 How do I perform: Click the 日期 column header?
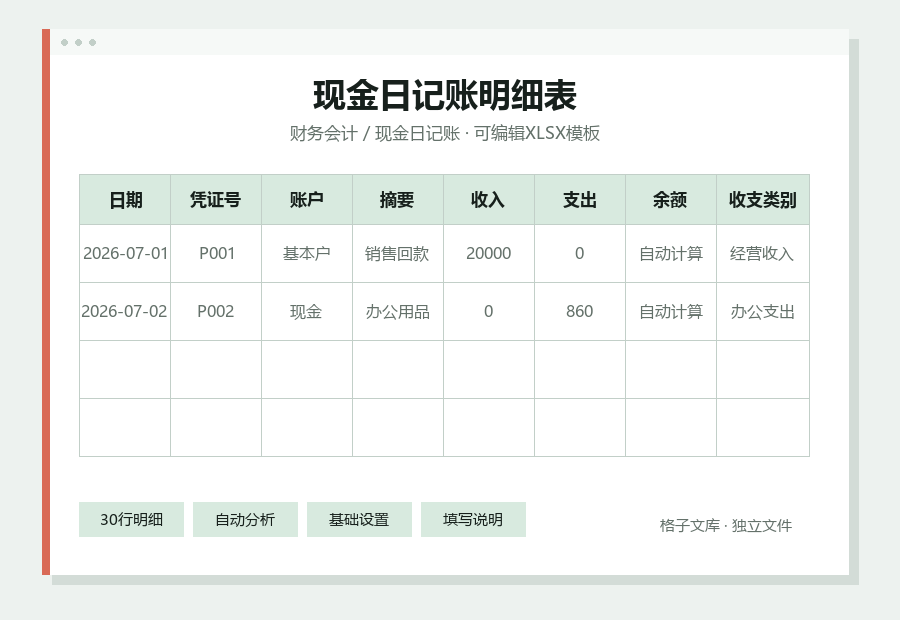pos(125,200)
